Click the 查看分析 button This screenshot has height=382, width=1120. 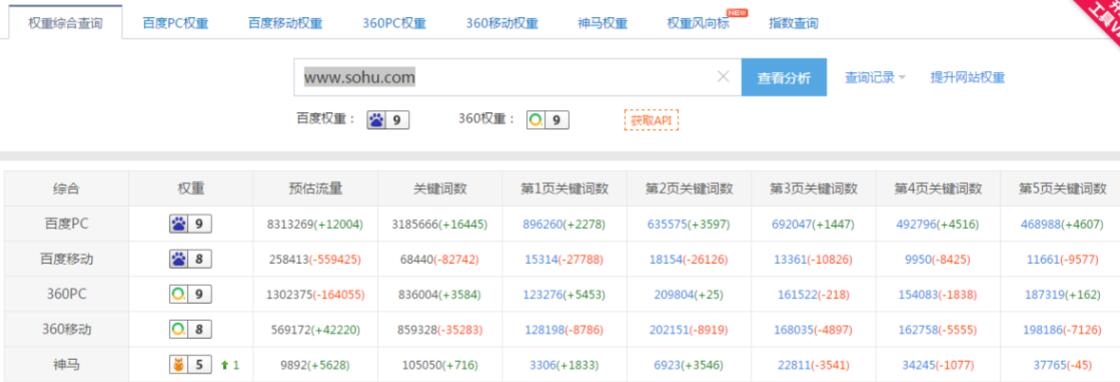tap(784, 77)
